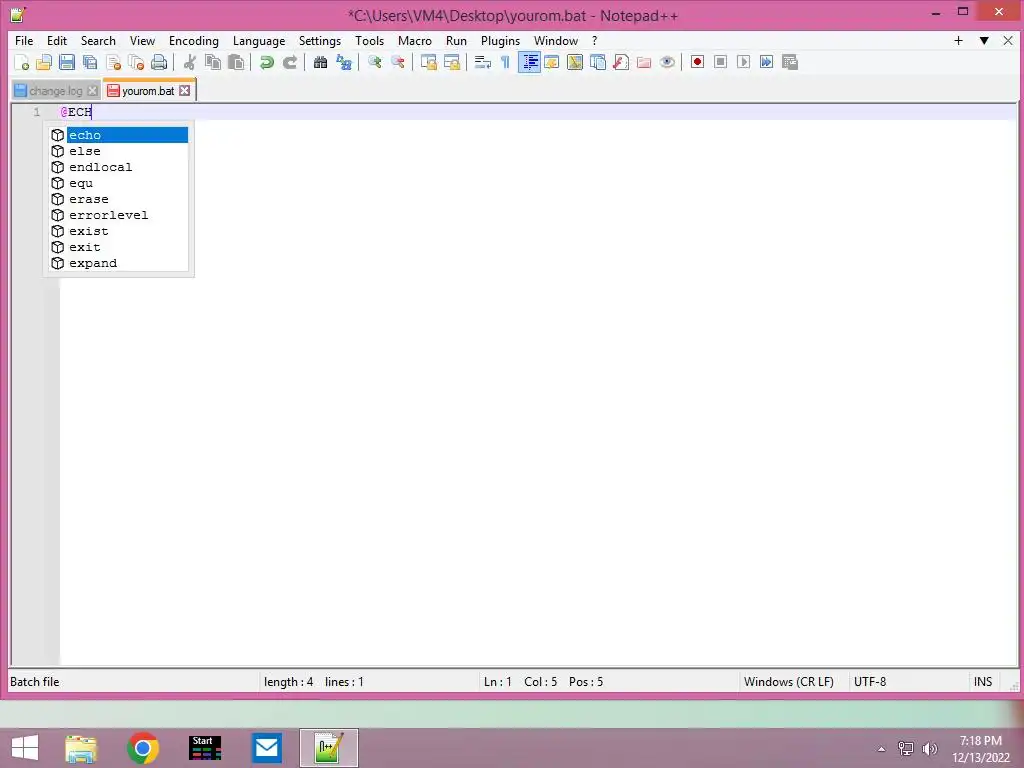Zoom in using toolbar magnifier
The width and height of the screenshot is (1024, 768).
point(374,62)
